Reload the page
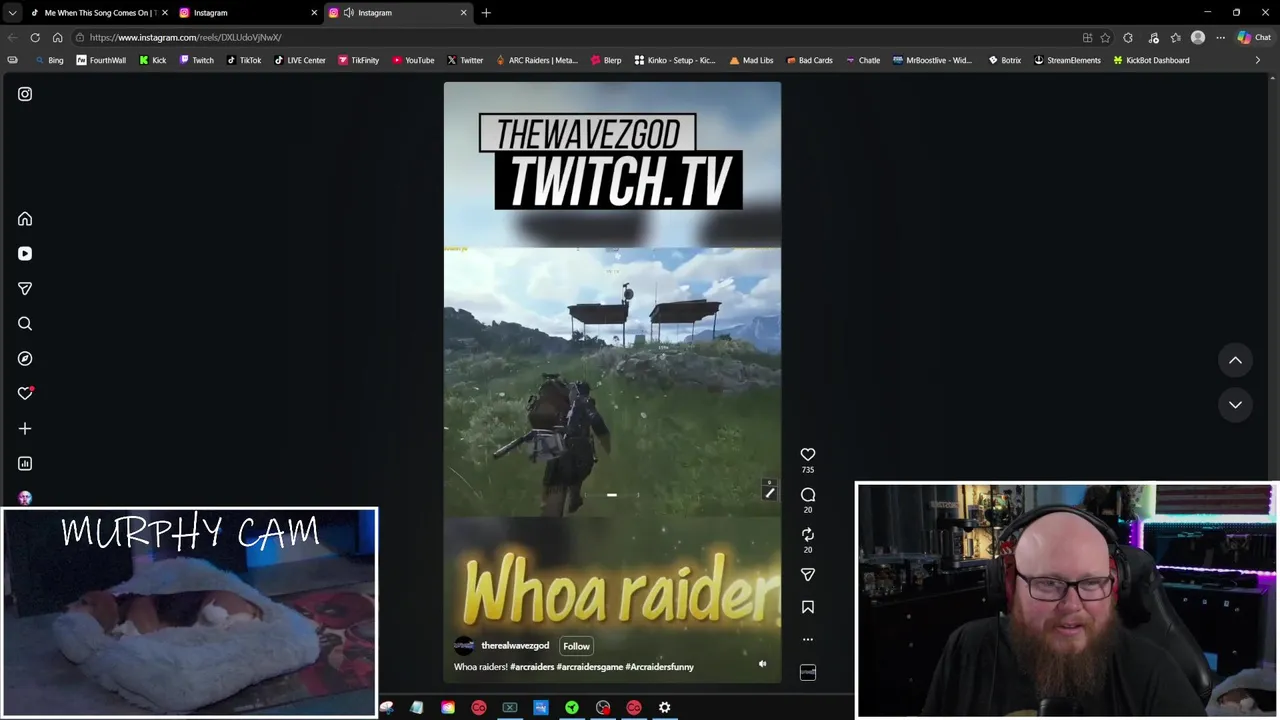This screenshot has width=1280, height=720. 35,38
